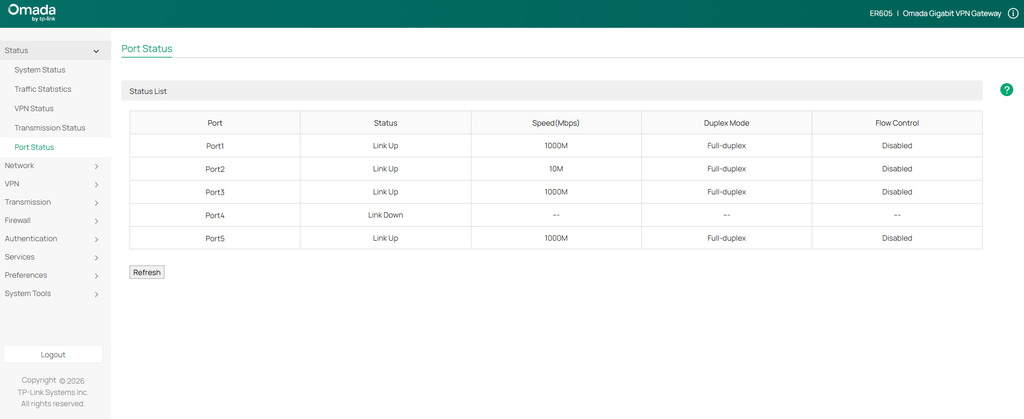Image resolution: width=1024 pixels, height=419 pixels.
Task: Expand the Preferences menu arrow
Action: pos(97,276)
